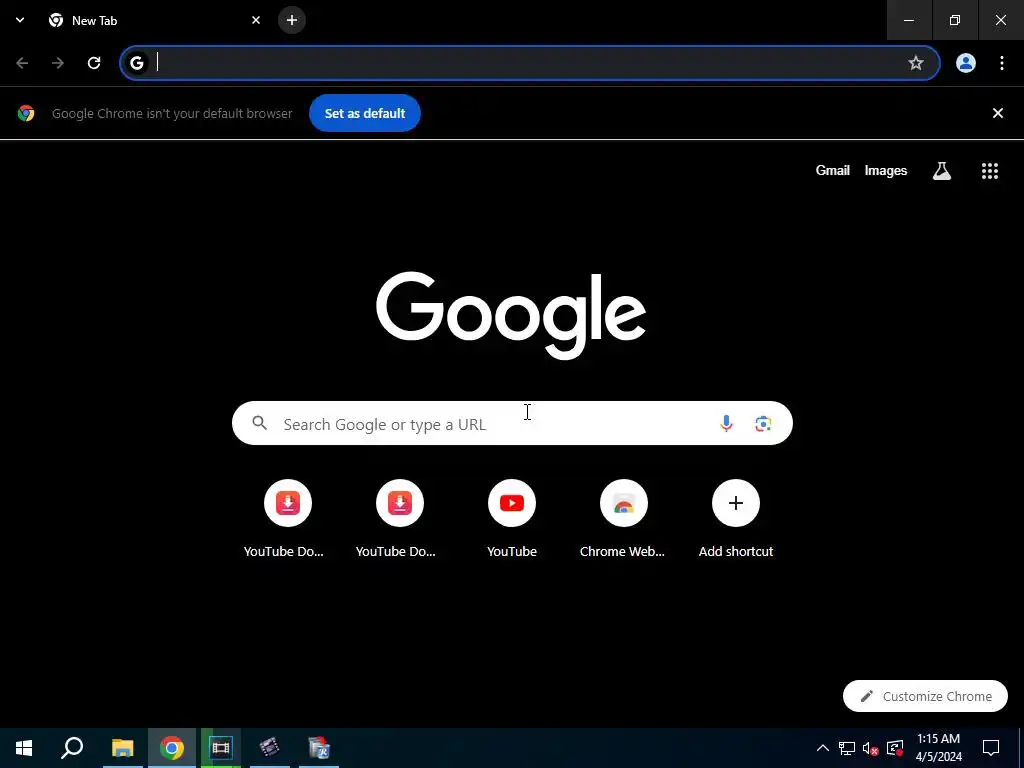Open a new tab with plus button
1024x768 pixels.
click(x=292, y=20)
